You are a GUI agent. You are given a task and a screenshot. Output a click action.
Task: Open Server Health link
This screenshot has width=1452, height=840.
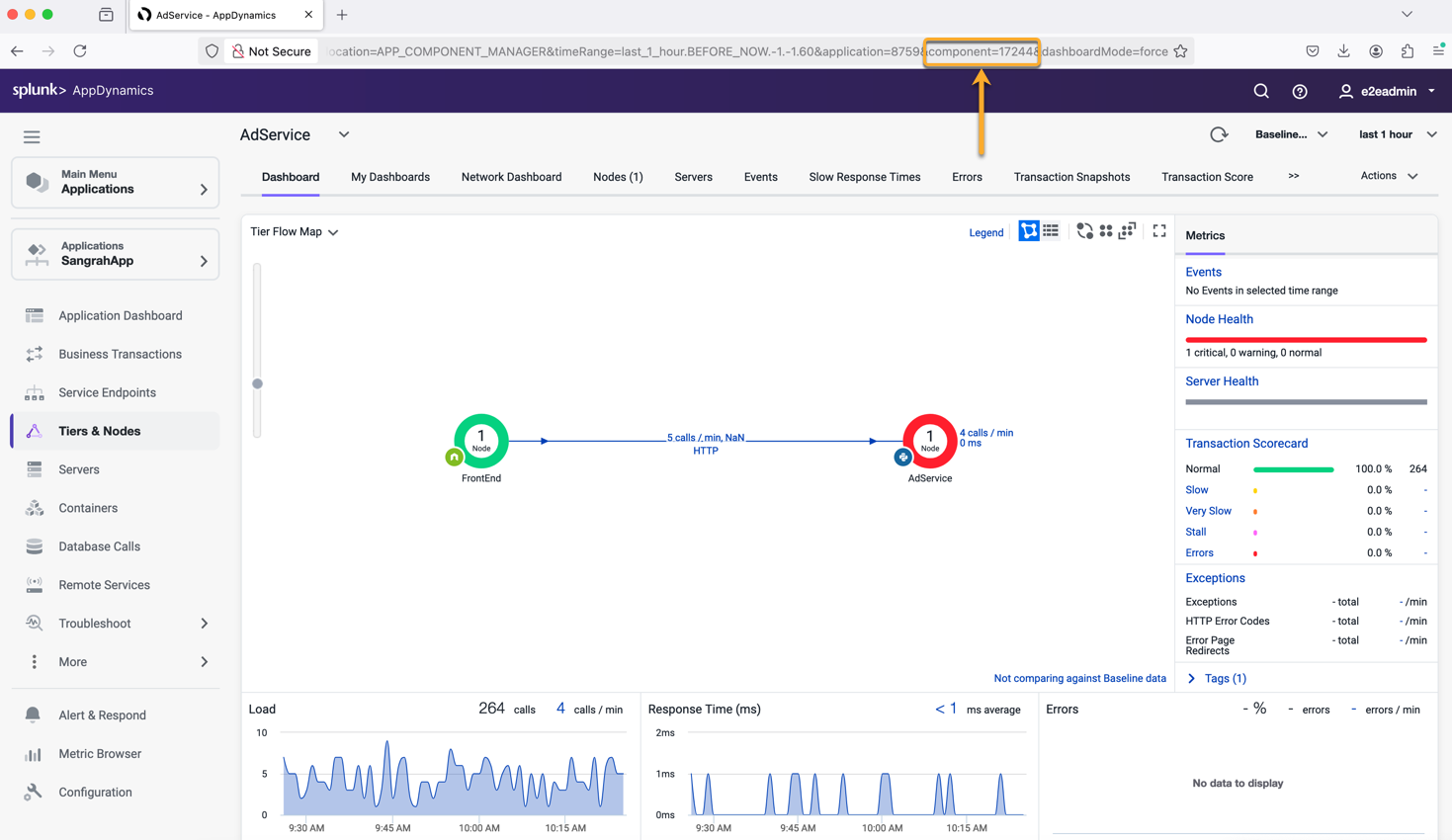point(1222,381)
